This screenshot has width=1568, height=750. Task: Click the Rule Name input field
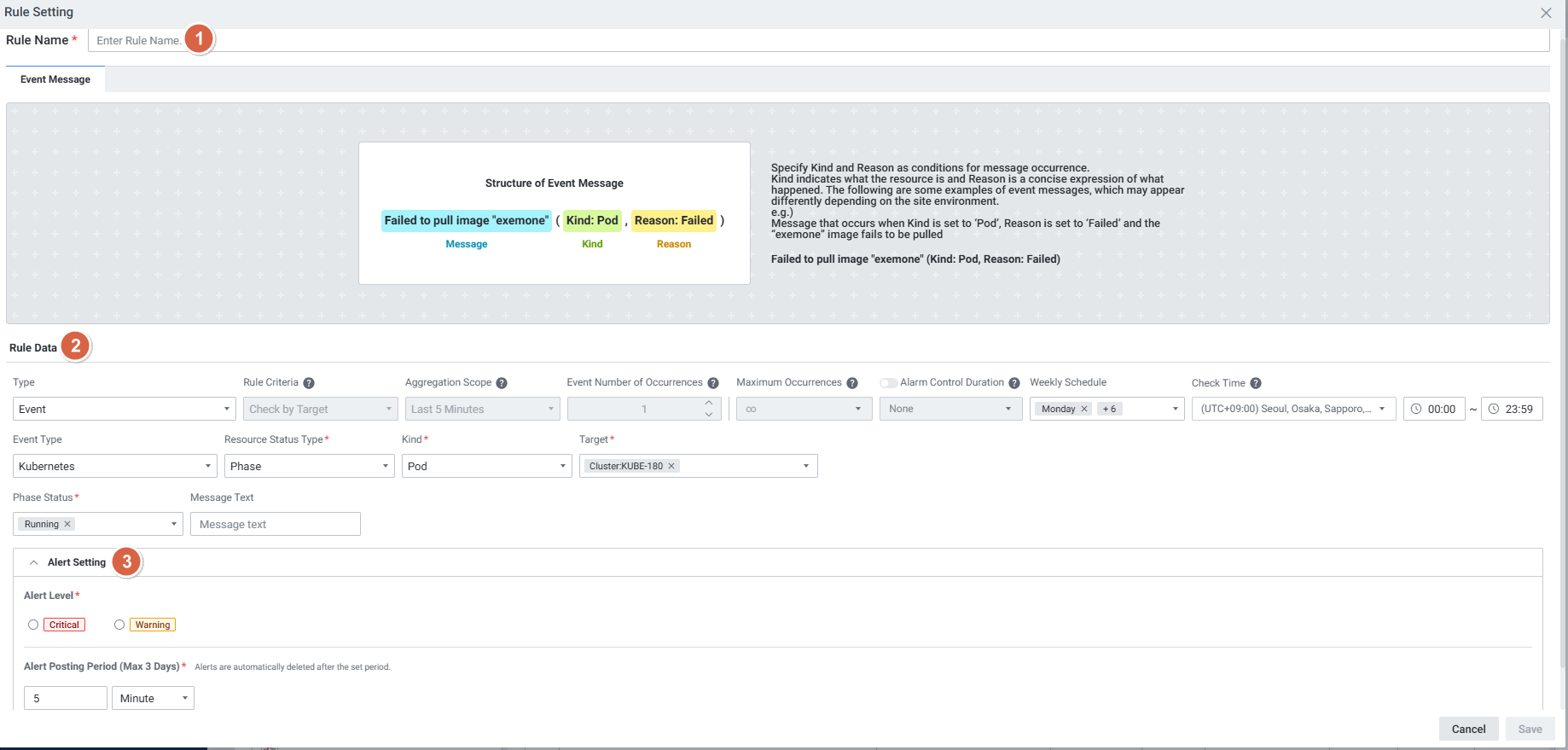[x=819, y=40]
